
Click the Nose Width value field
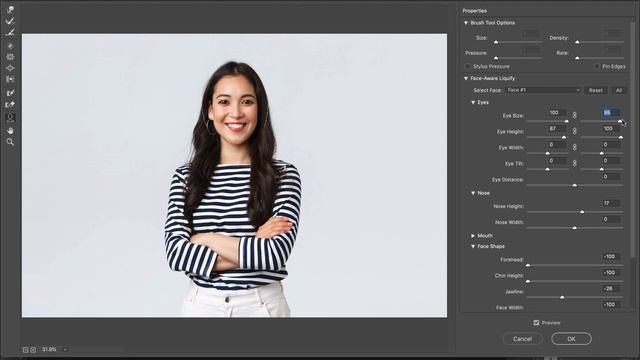pyautogui.click(x=612, y=219)
